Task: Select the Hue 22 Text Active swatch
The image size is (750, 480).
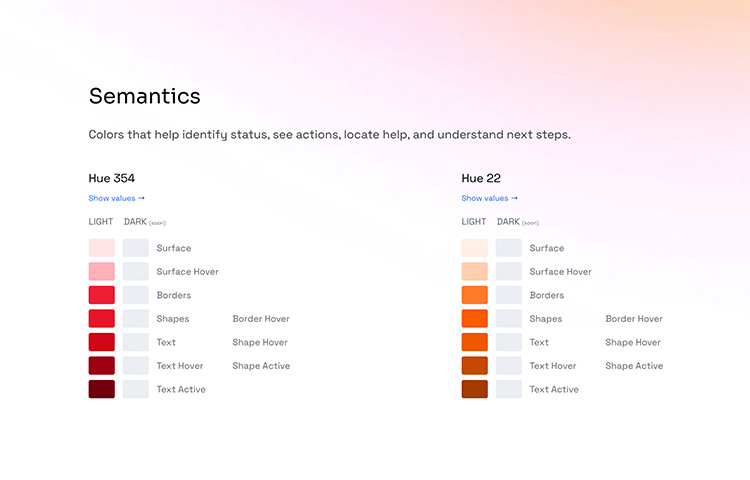Action: [474, 389]
